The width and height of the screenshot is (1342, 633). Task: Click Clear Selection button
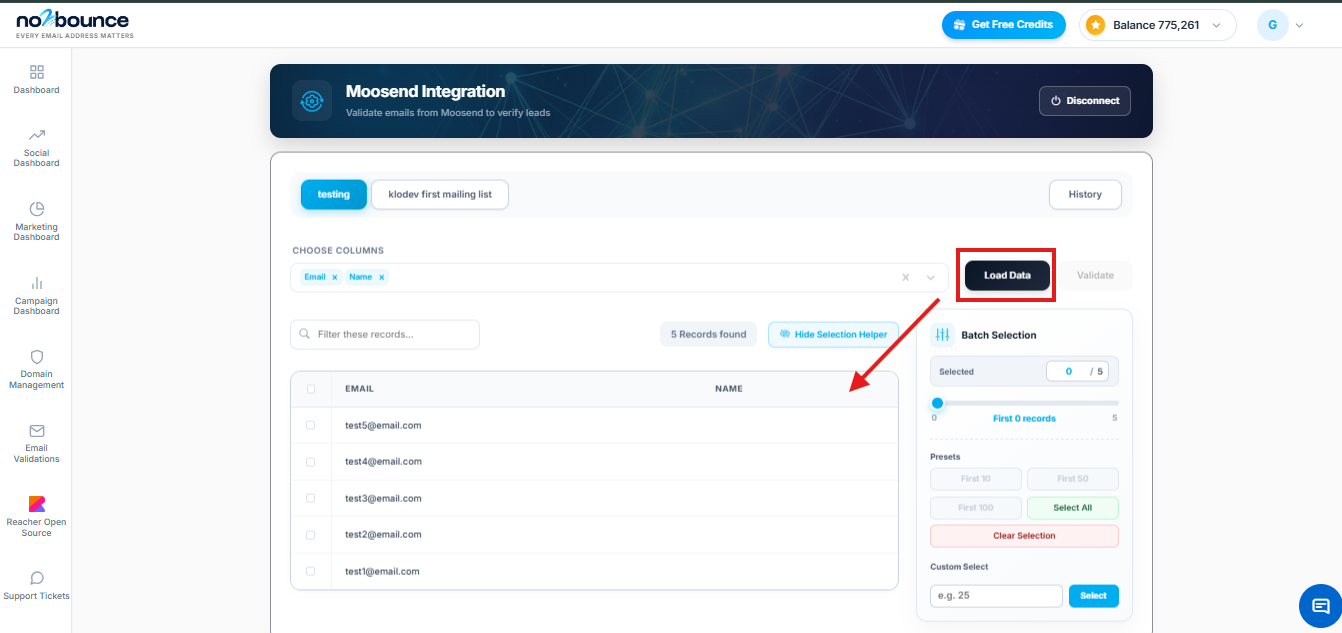point(1024,536)
